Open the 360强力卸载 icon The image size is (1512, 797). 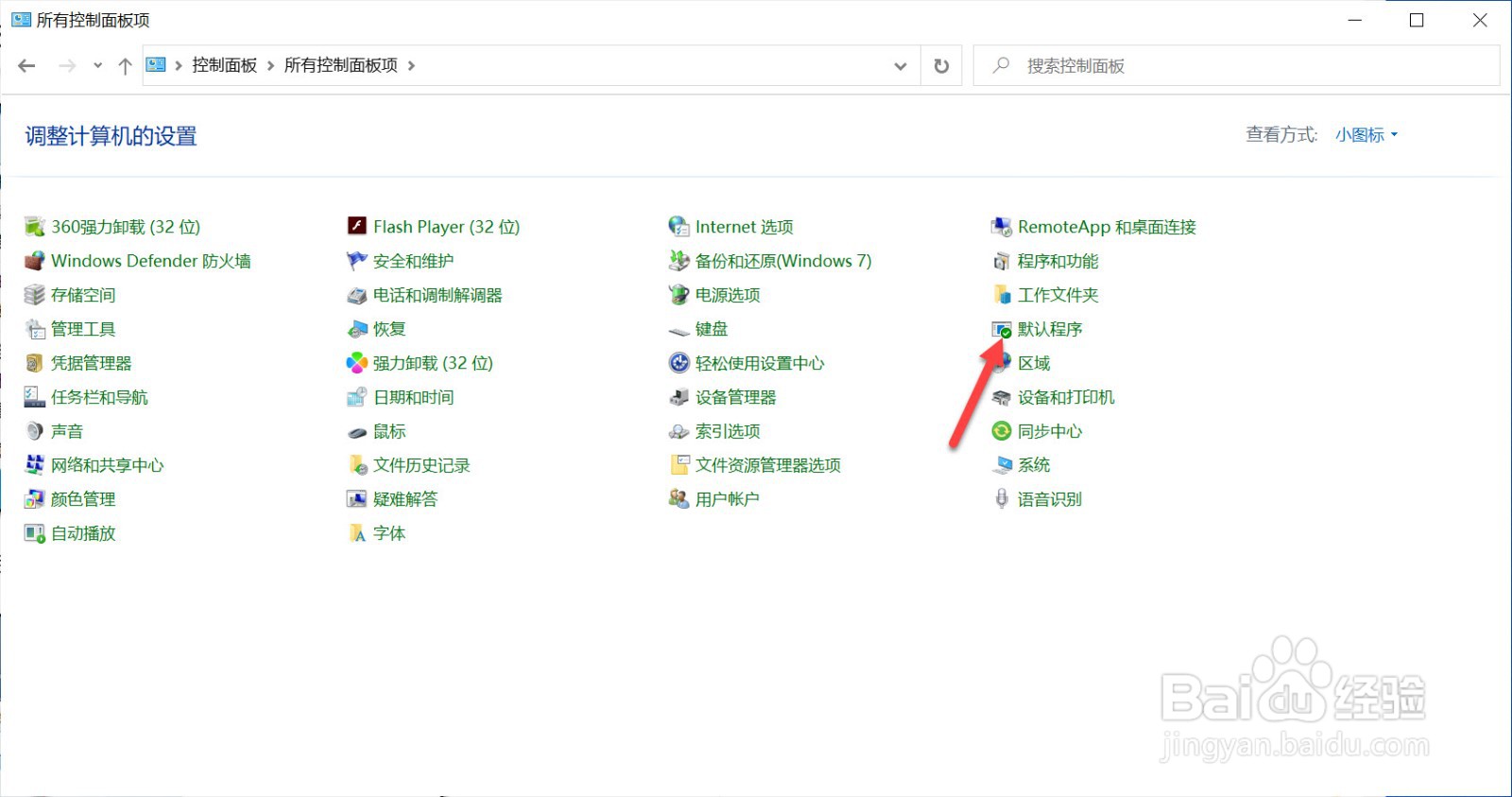tap(35, 227)
